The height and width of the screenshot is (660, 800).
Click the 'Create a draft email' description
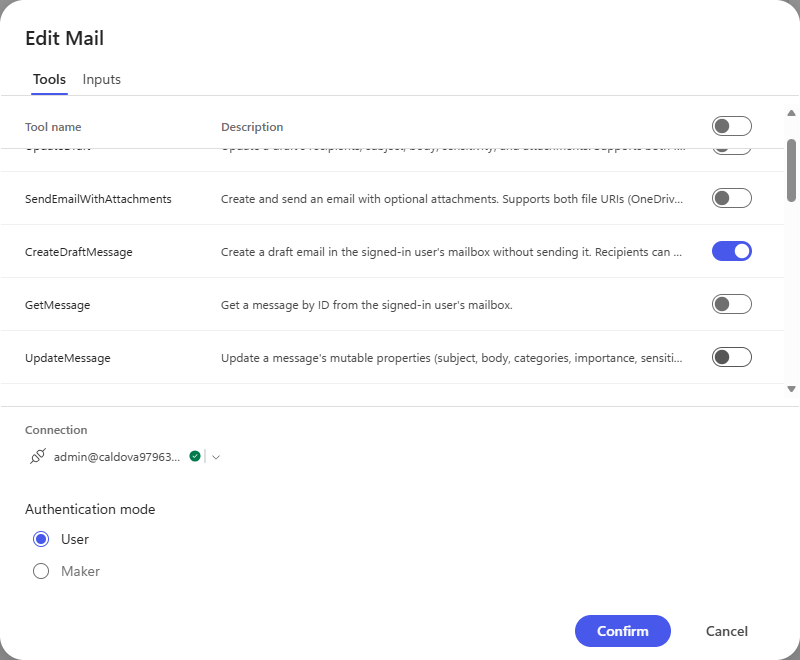click(452, 252)
